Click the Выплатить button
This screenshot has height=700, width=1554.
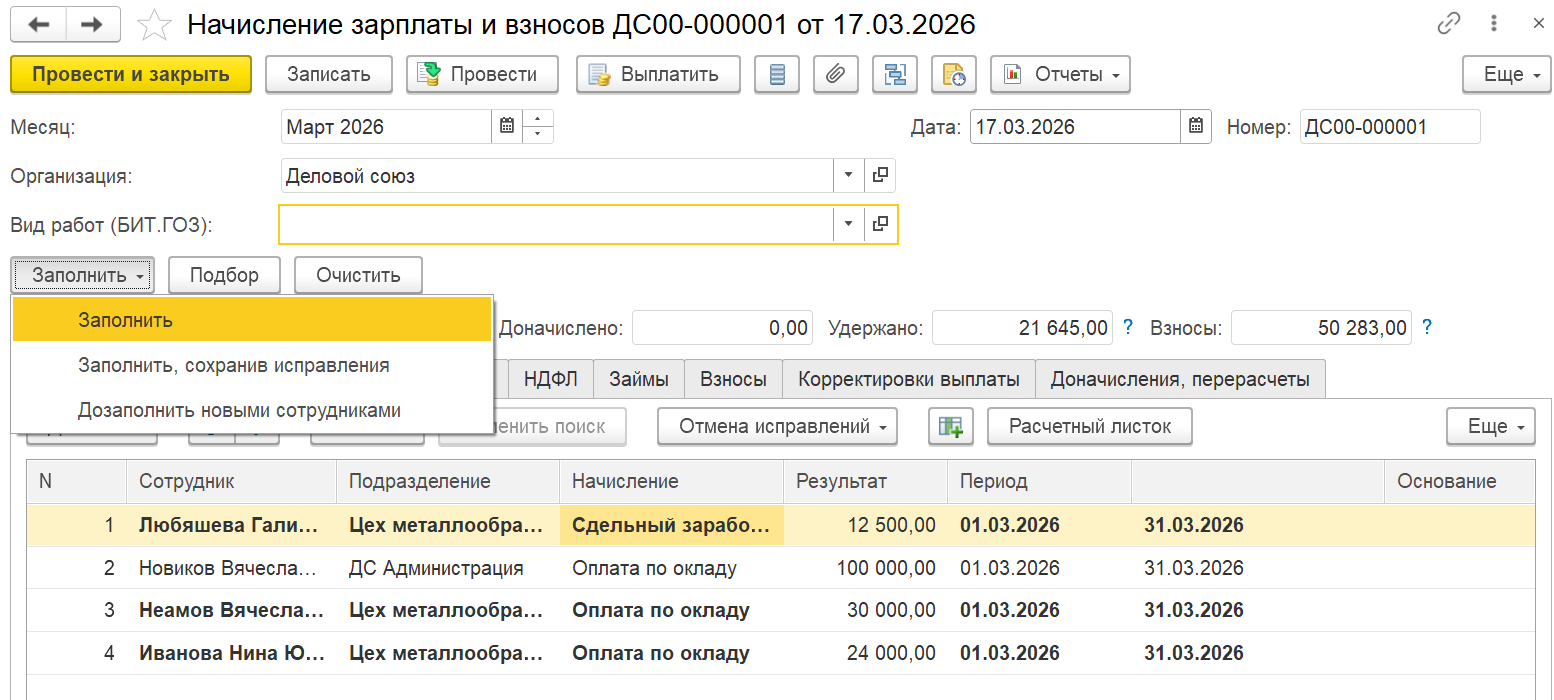(x=657, y=74)
